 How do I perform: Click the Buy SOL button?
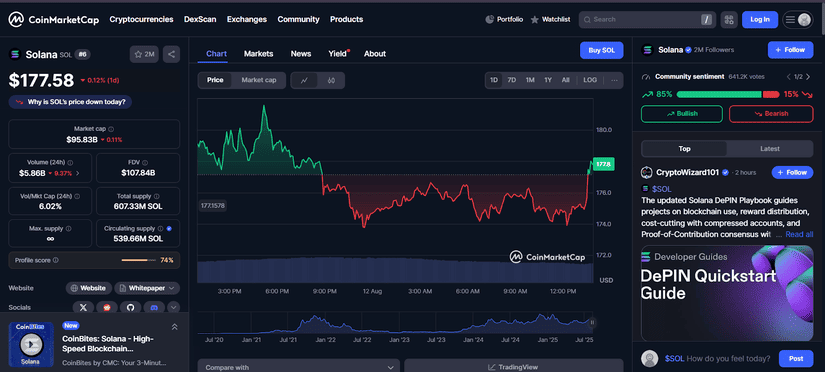pyautogui.click(x=601, y=51)
